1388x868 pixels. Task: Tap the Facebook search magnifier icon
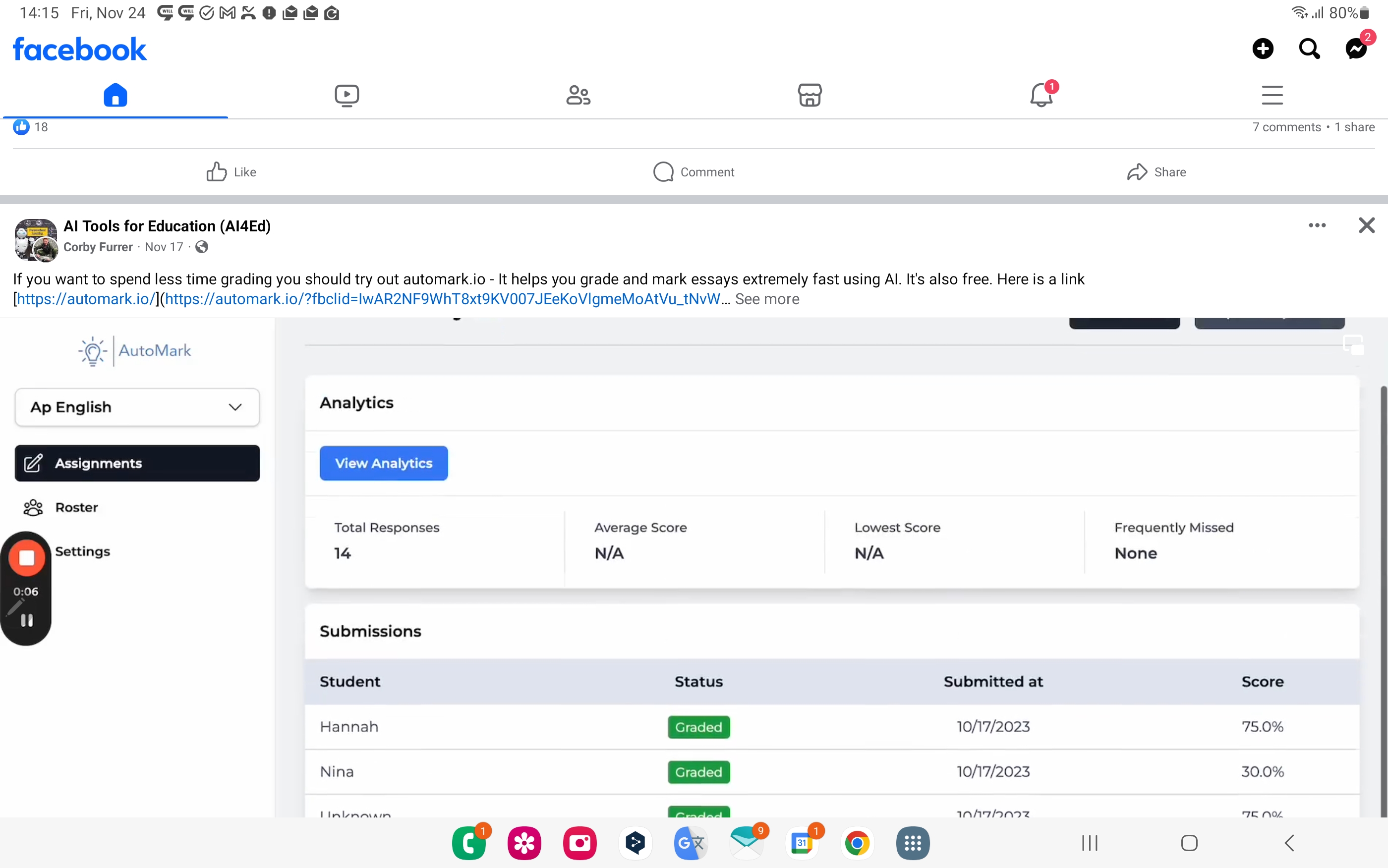pyautogui.click(x=1309, y=49)
